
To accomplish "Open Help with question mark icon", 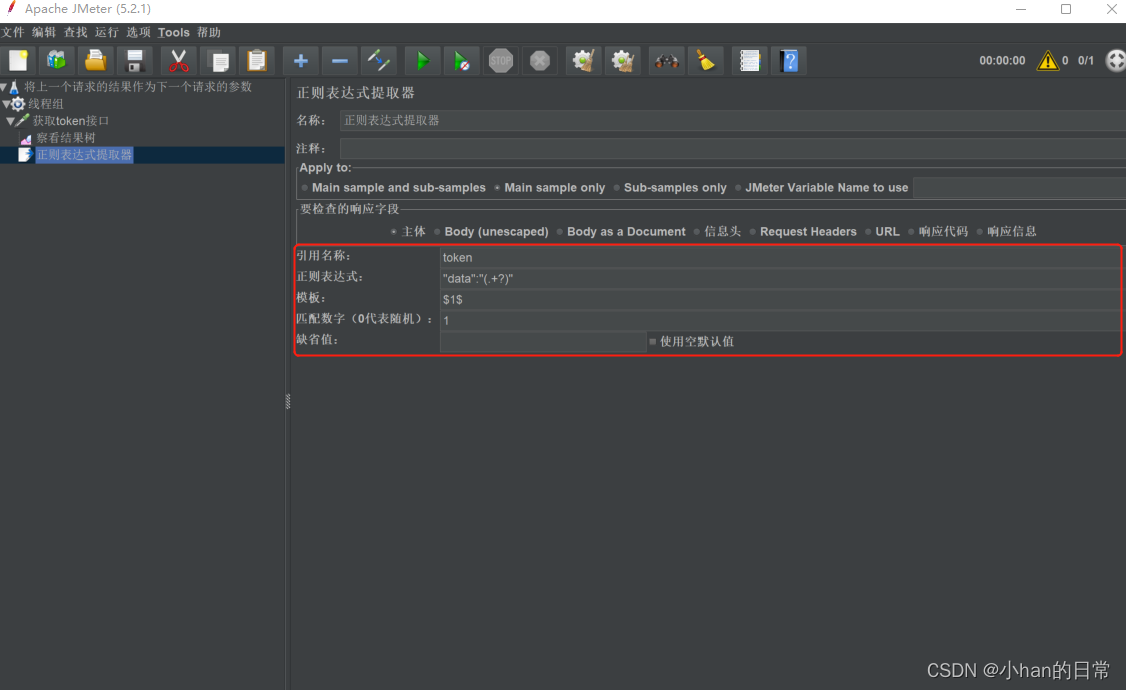I will [788, 61].
